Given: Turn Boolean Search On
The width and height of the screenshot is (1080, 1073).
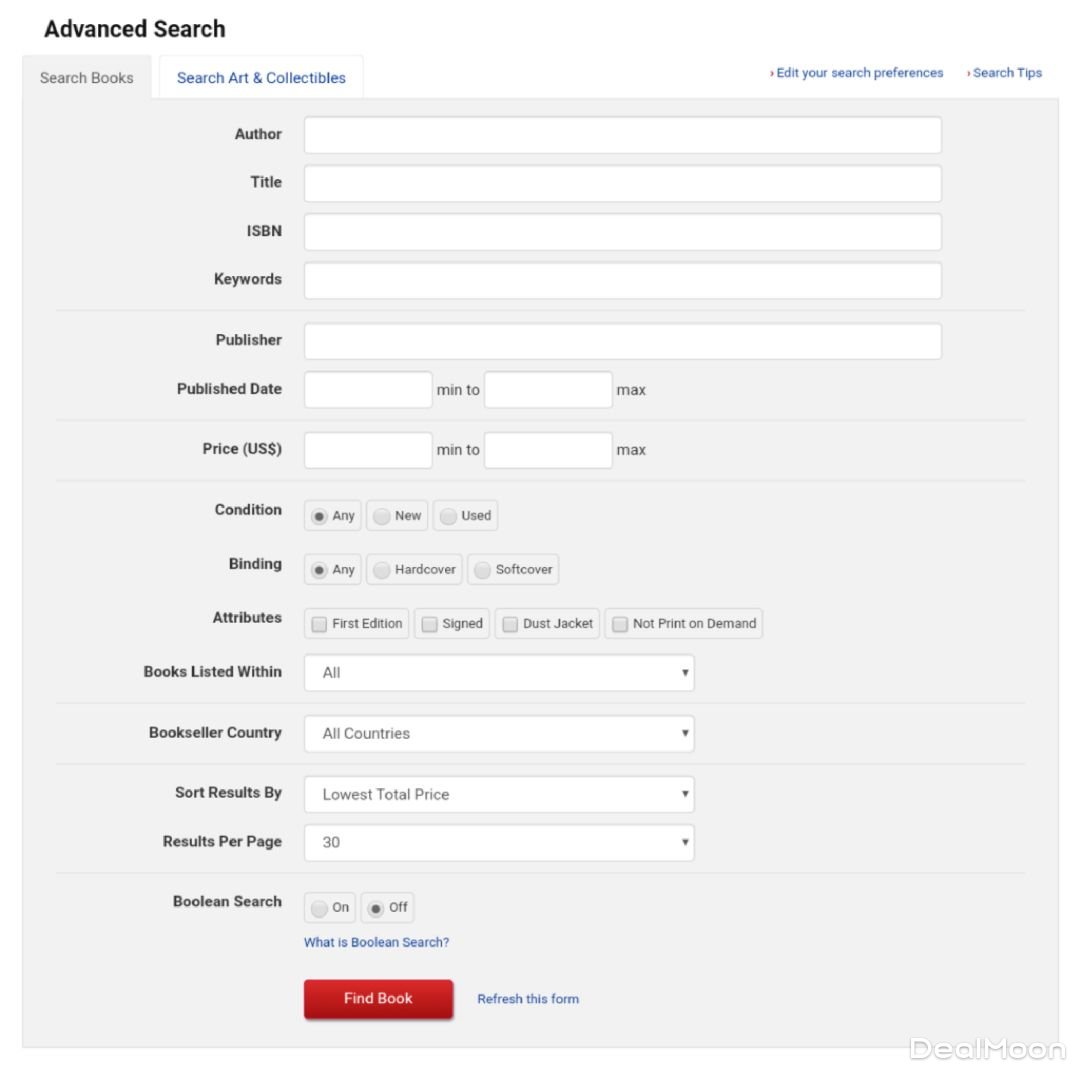Looking at the screenshot, I should (320, 908).
